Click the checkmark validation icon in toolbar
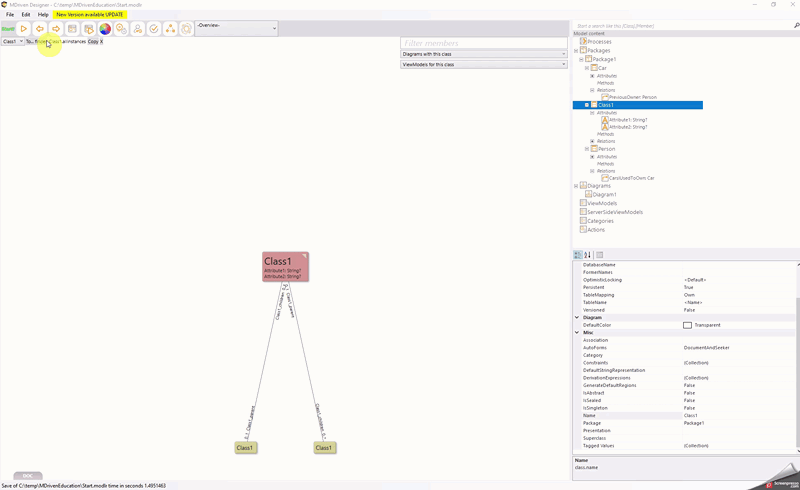 pyautogui.click(x=154, y=29)
